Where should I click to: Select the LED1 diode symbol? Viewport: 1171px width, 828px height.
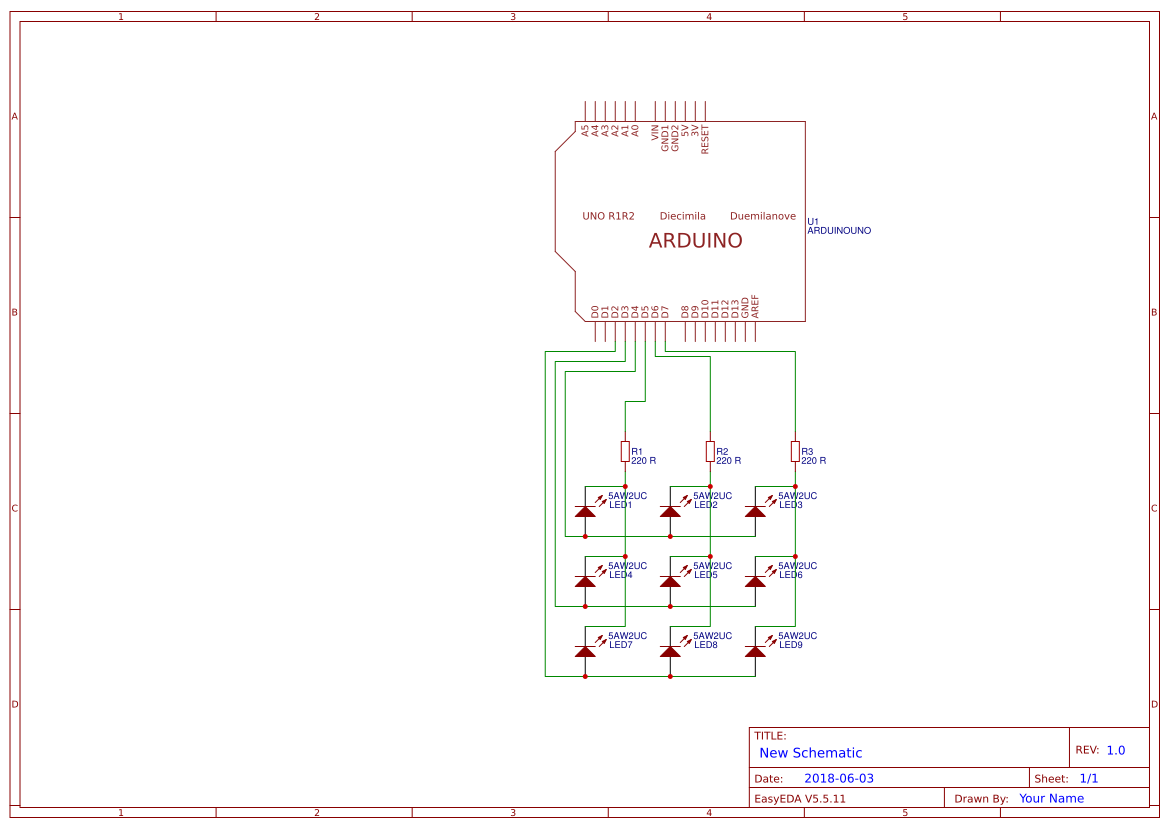point(585,510)
